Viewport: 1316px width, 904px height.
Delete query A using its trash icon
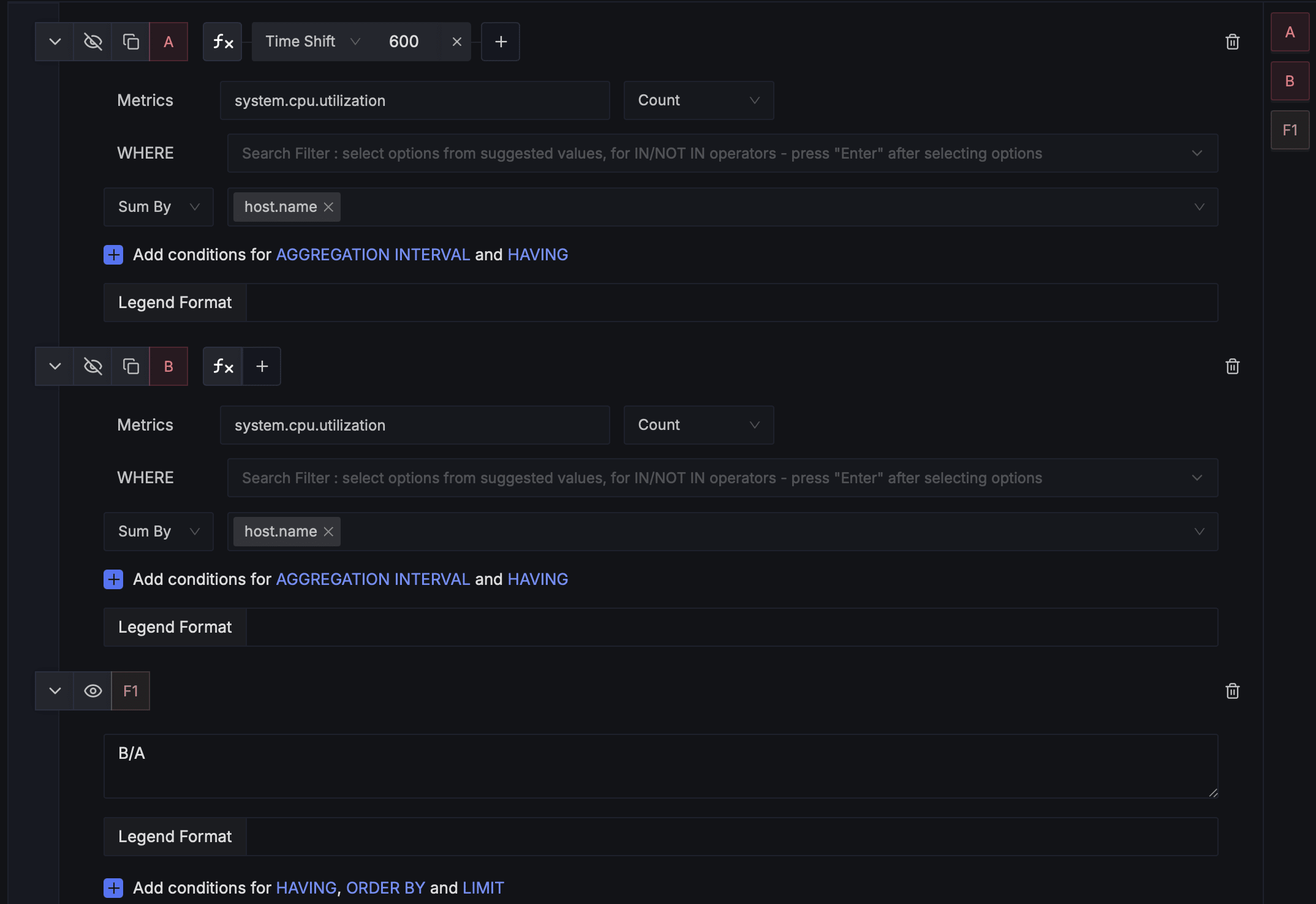pos(1233,42)
